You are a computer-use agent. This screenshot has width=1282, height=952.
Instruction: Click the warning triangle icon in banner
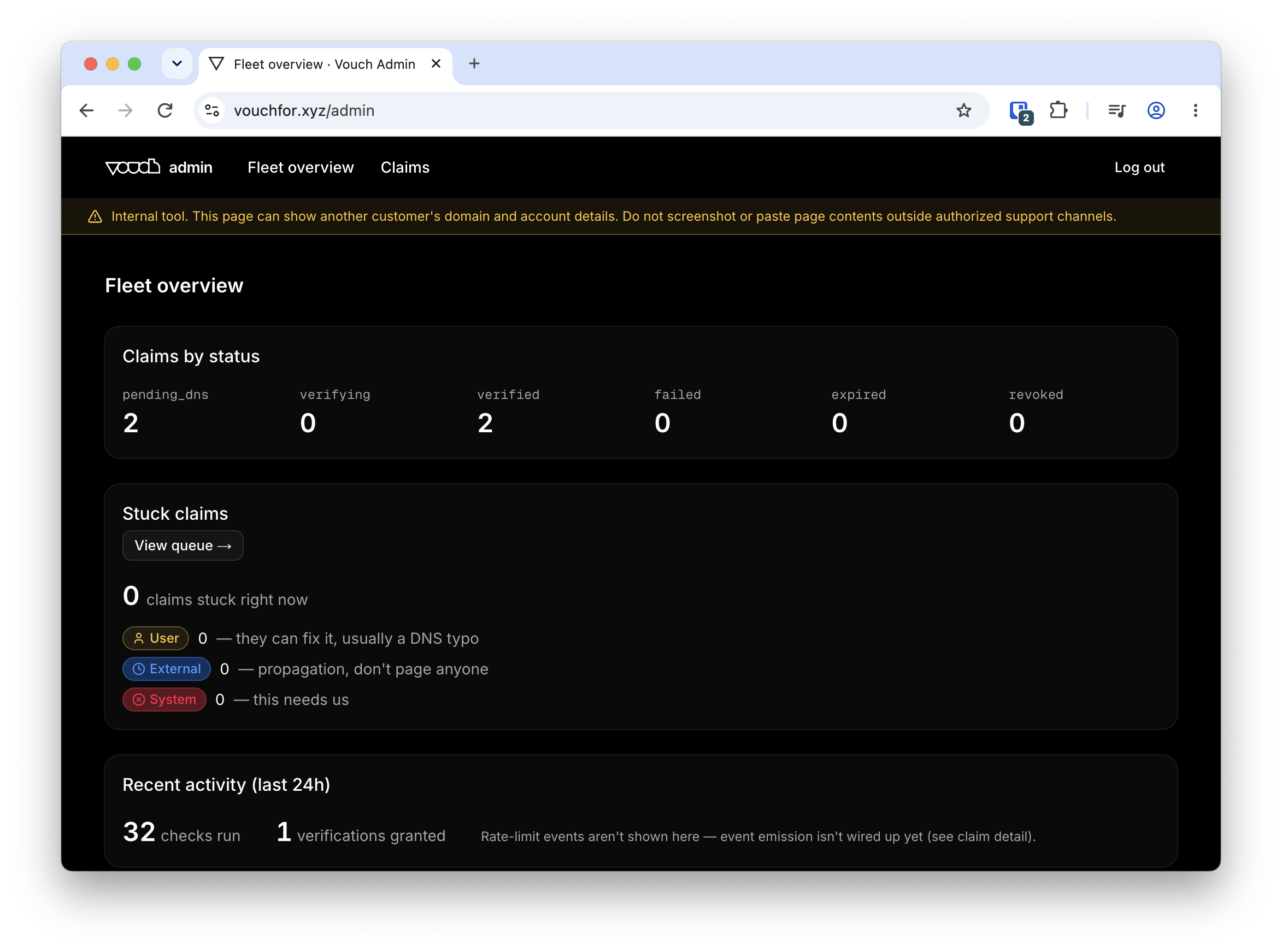pyautogui.click(x=95, y=216)
